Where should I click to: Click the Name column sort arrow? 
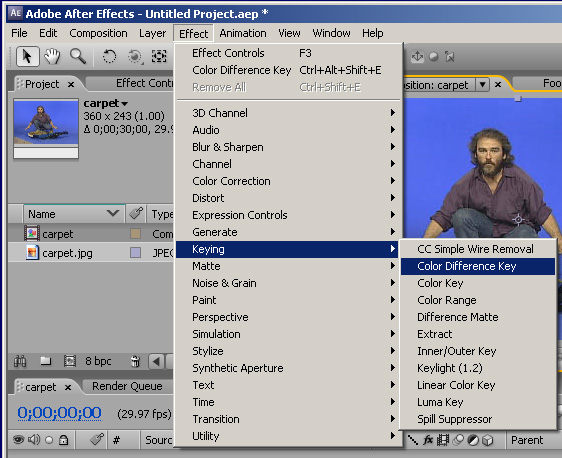(x=113, y=213)
